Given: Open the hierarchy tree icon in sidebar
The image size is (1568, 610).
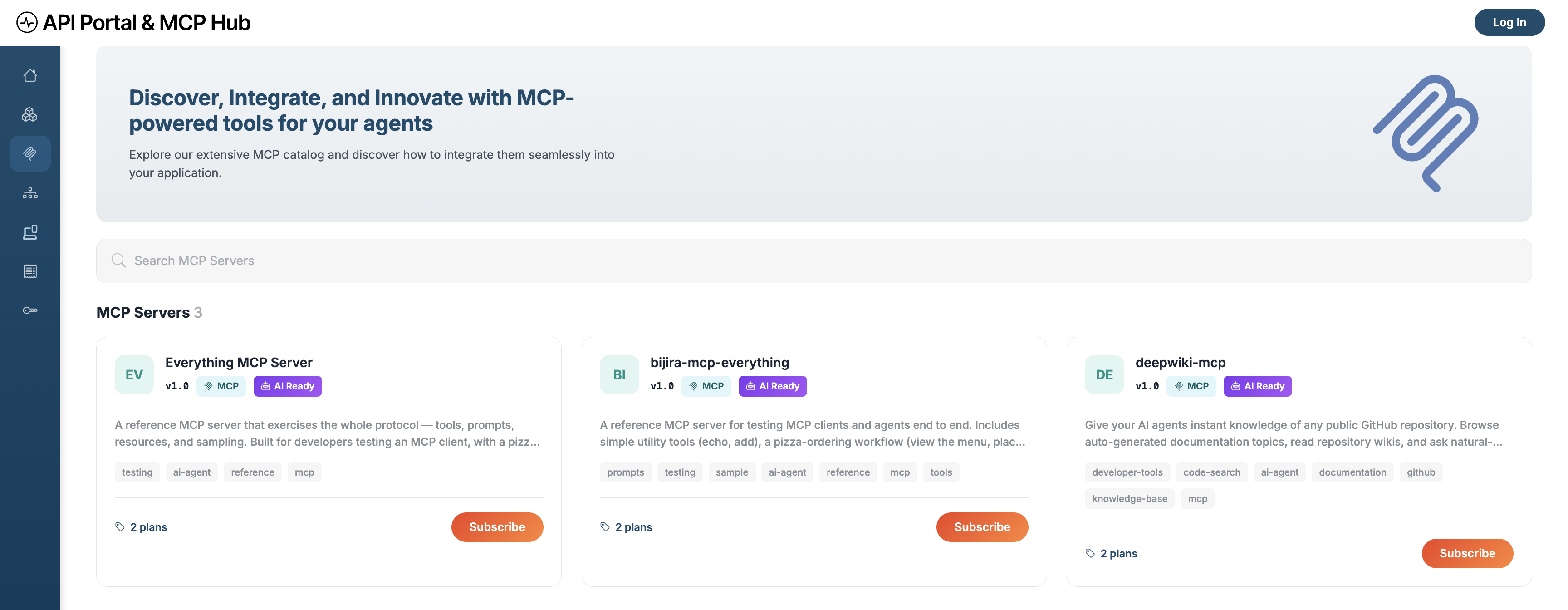Looking at the screenshot, I should click(30, 193).
